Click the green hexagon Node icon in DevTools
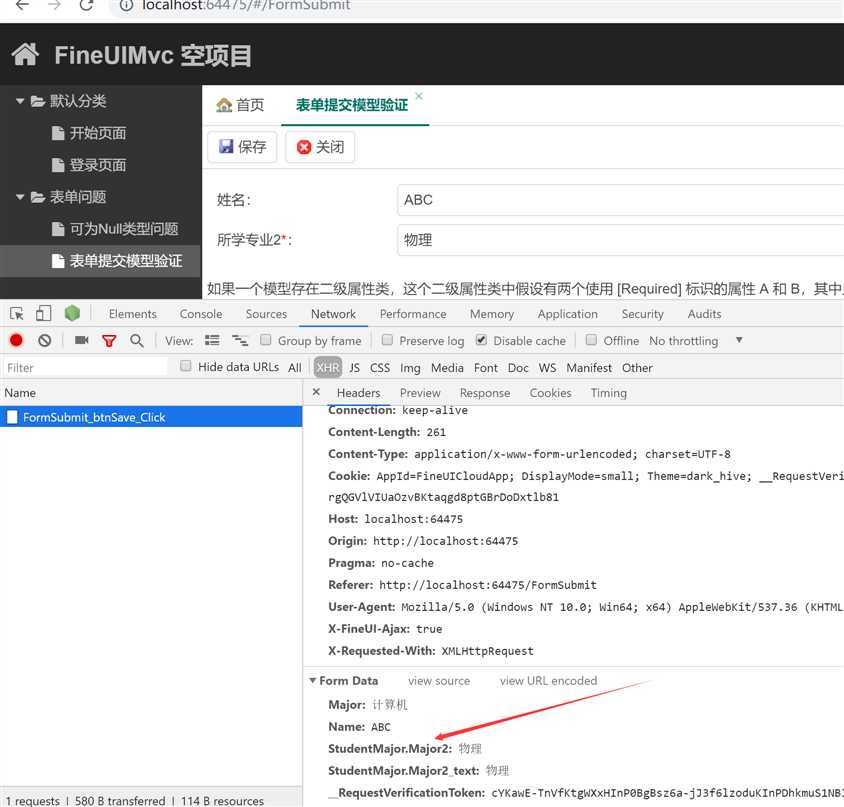 (x=72, y=313)
